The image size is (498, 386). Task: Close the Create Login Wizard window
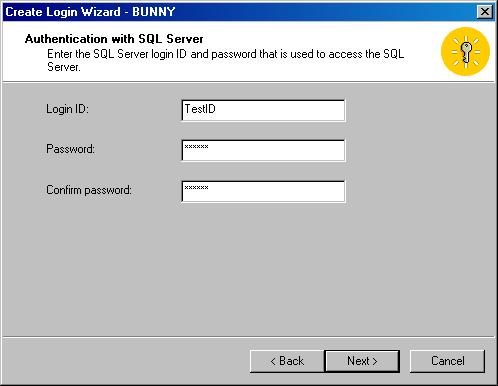pyautogui.click(x=485, y=12)
